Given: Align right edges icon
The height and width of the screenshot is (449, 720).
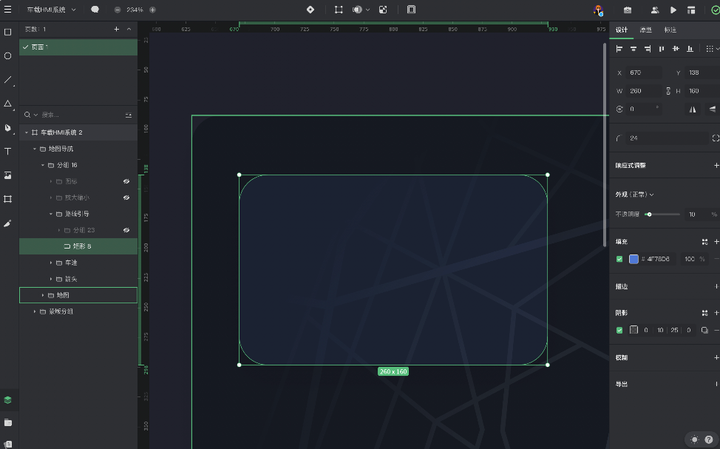Looking at the screenshot, I should (647, 49).
